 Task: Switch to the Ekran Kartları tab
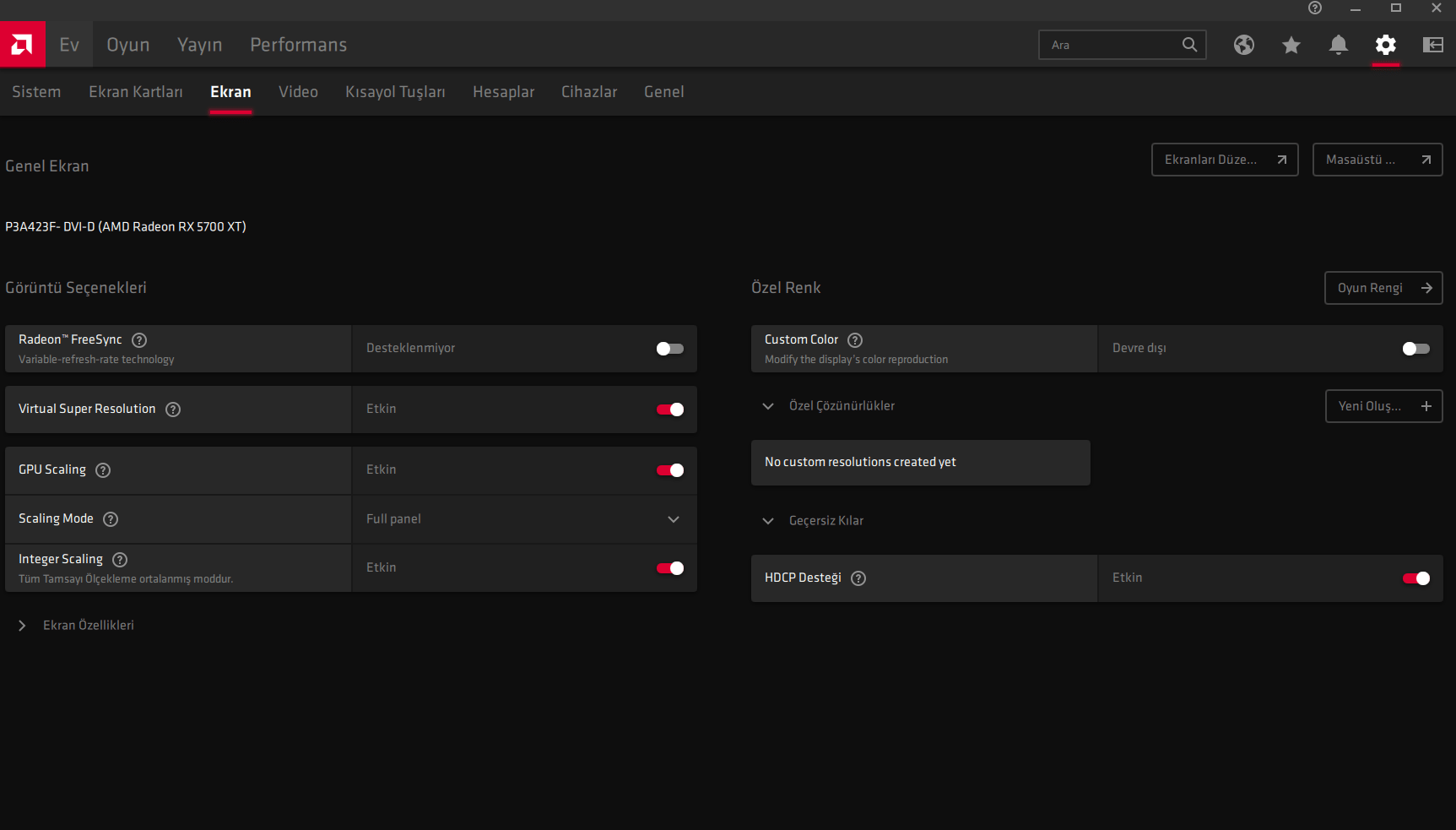click(135, 92)
